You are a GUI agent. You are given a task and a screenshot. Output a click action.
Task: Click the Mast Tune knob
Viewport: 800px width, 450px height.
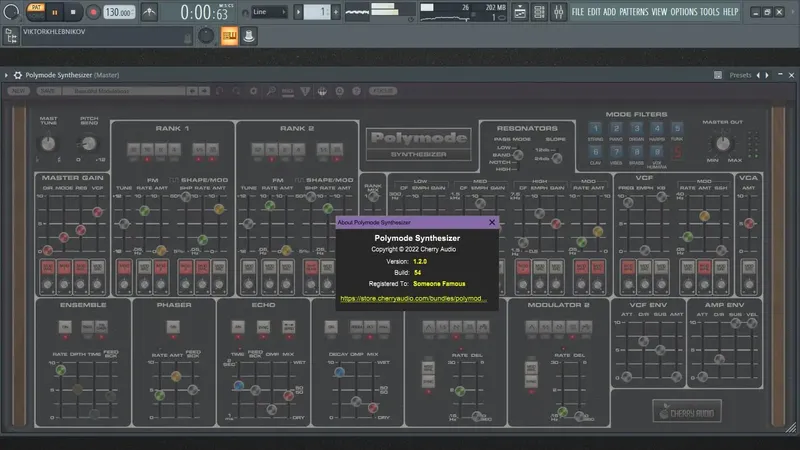click(48, 143)
